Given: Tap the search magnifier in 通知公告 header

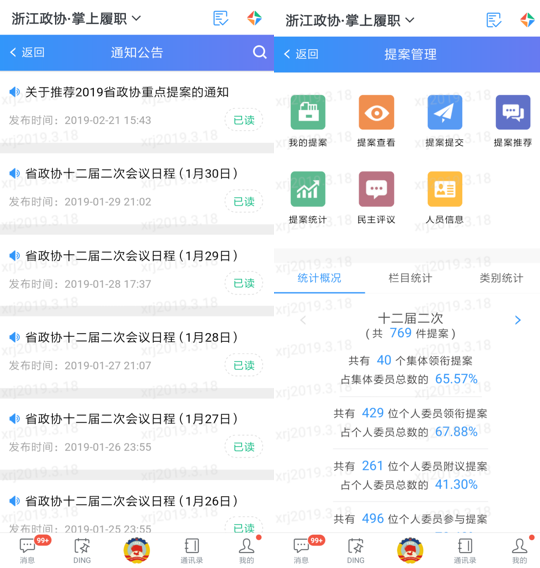Looking at the screenshot, I should 259,52.
